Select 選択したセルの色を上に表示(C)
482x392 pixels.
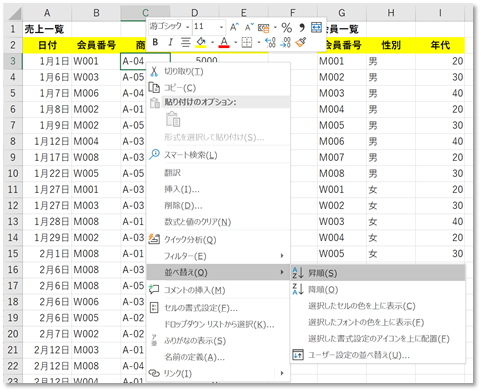tap(378, 306)
